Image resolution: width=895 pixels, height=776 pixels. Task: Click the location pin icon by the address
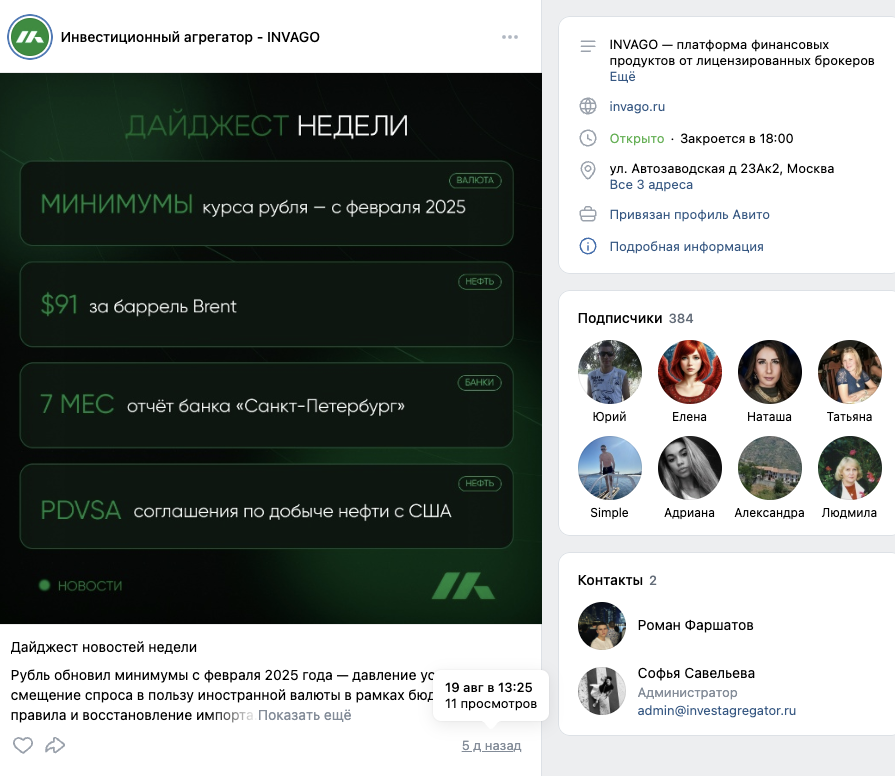tap(588, 171)
